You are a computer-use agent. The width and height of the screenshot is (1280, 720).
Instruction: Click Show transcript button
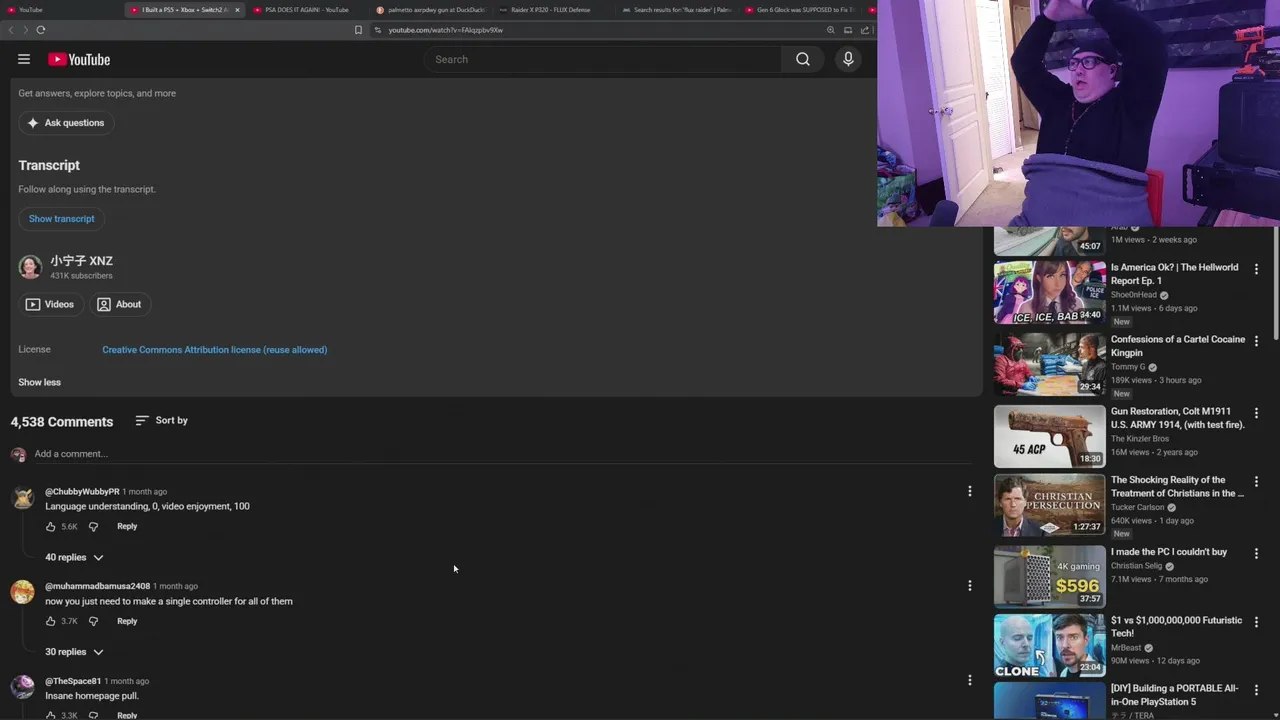tap(62, 219)
